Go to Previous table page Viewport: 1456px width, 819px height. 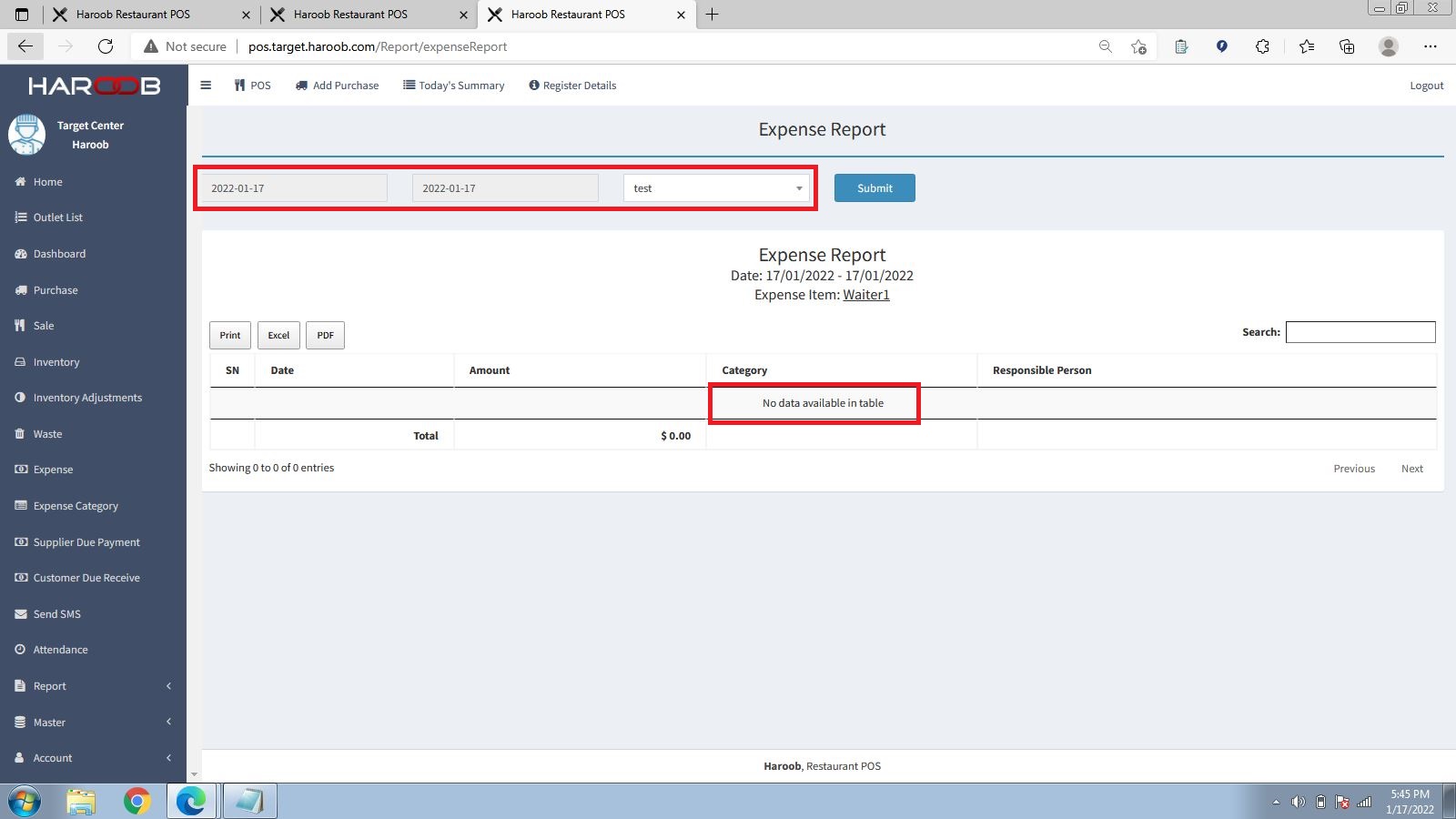[1354, 469]
